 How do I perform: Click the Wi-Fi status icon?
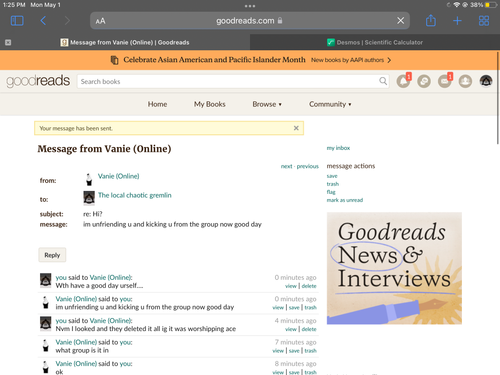point(457,5)
